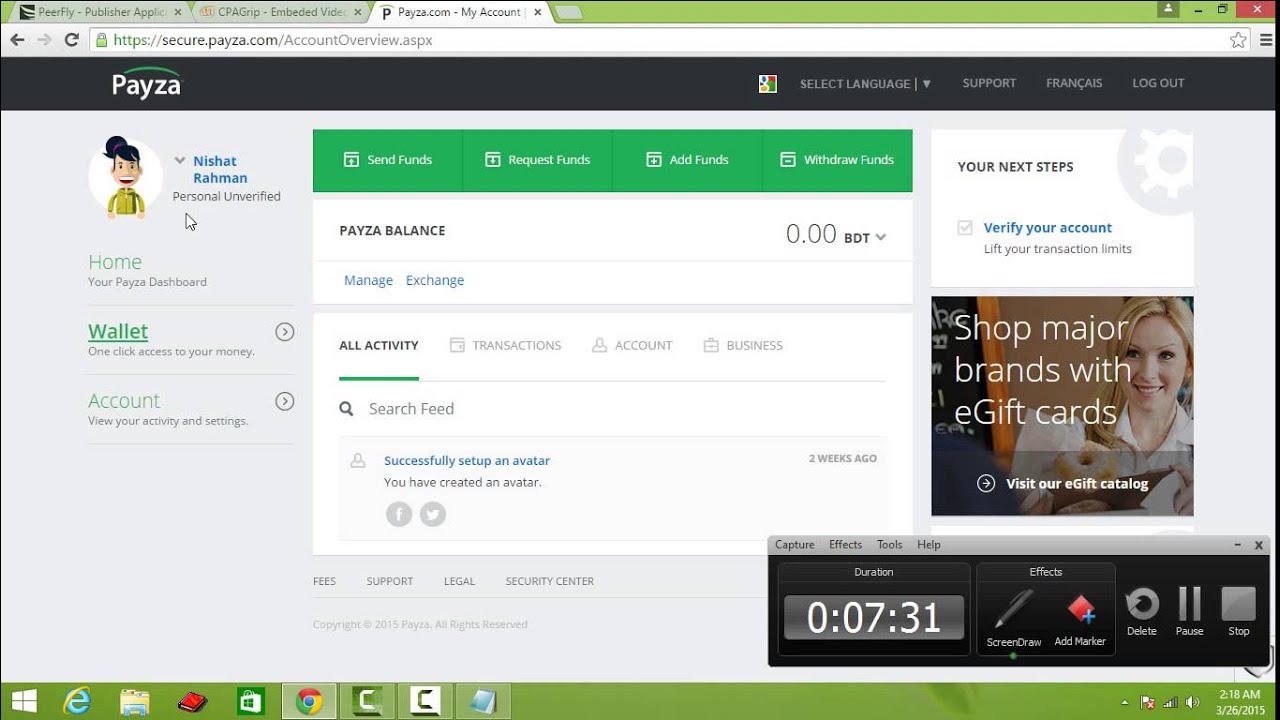Screen dimensions: 1280x720
Task: Click the Add Funds button
Action: 687,160
